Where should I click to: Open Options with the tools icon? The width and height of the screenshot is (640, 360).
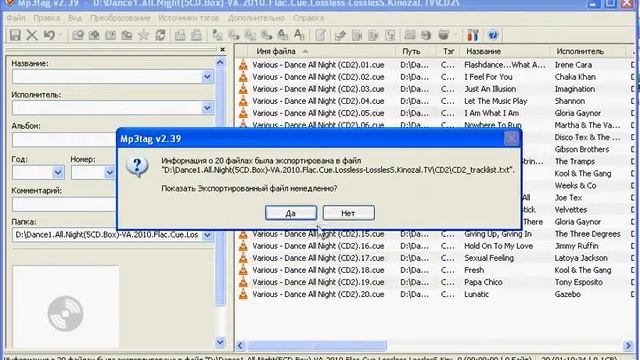pyautogui.click(x=473, y=35)
